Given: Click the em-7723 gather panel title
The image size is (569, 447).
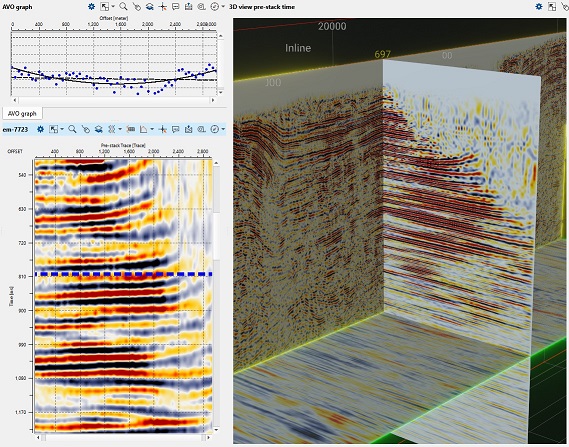Looking at the screenshot, I should point(15,129).
